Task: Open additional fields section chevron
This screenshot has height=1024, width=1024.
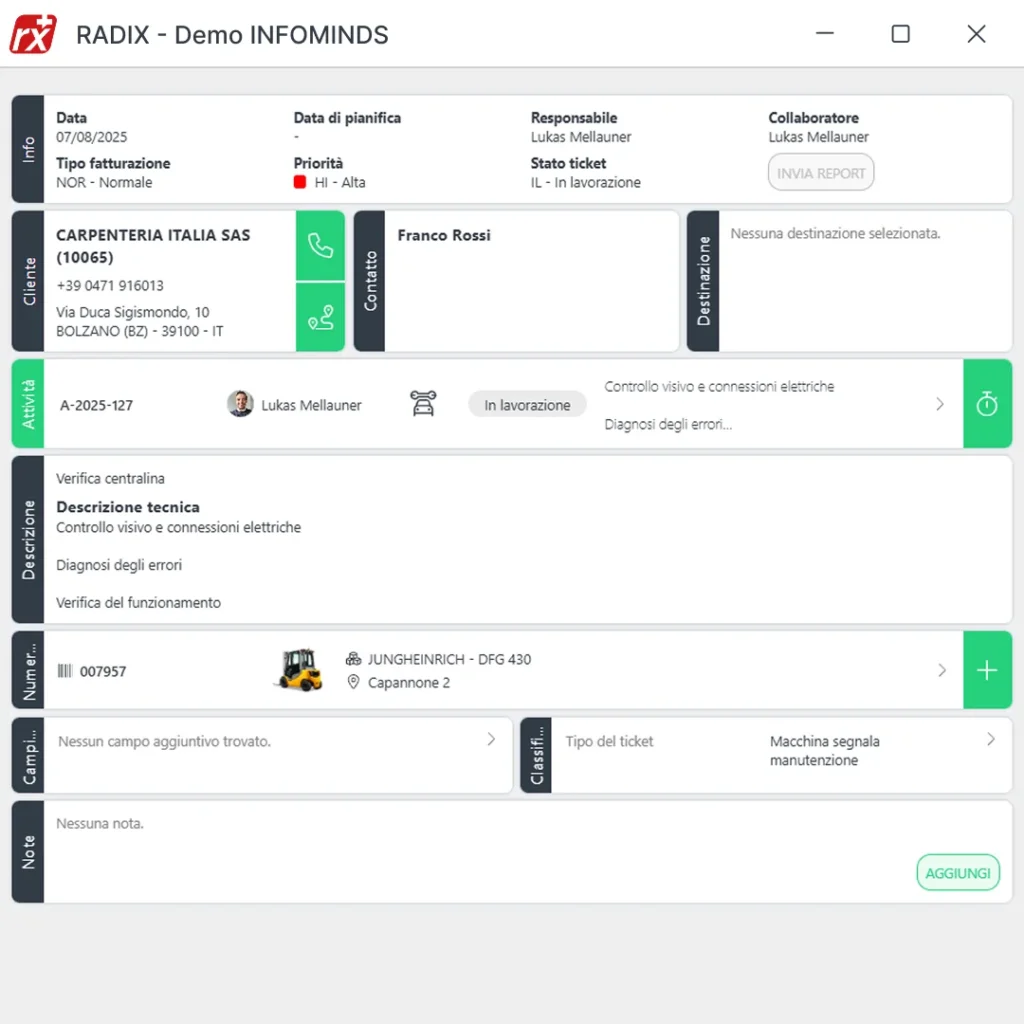Action: [x=491, y=740]
